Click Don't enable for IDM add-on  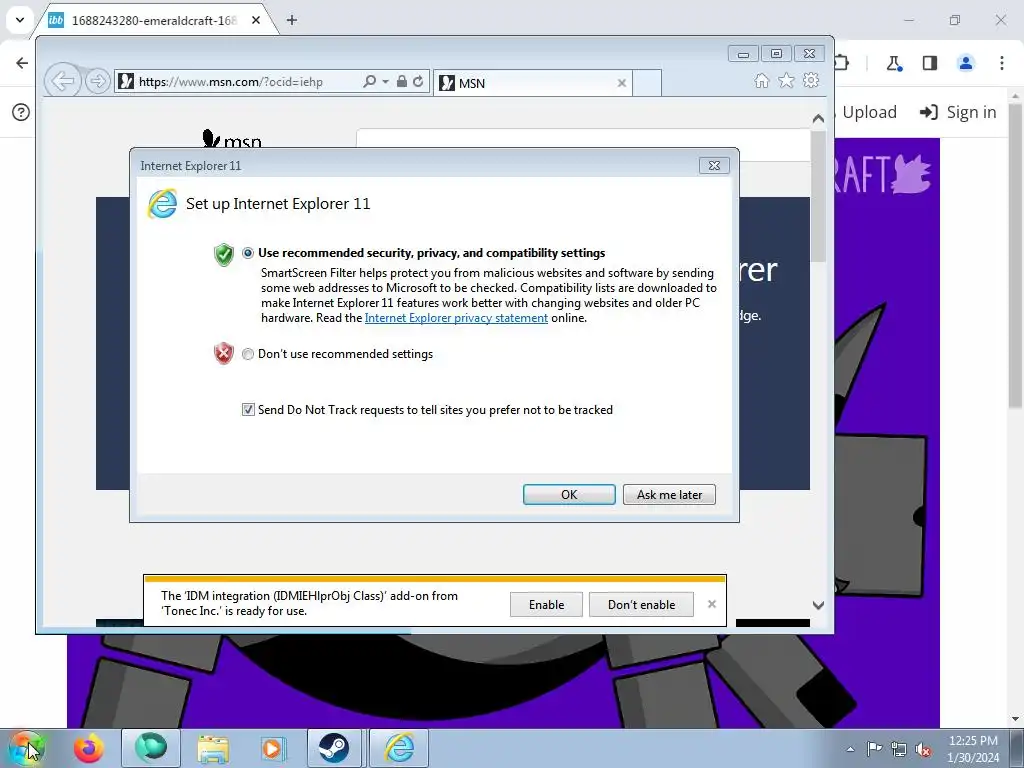click(x=641, y=605)
